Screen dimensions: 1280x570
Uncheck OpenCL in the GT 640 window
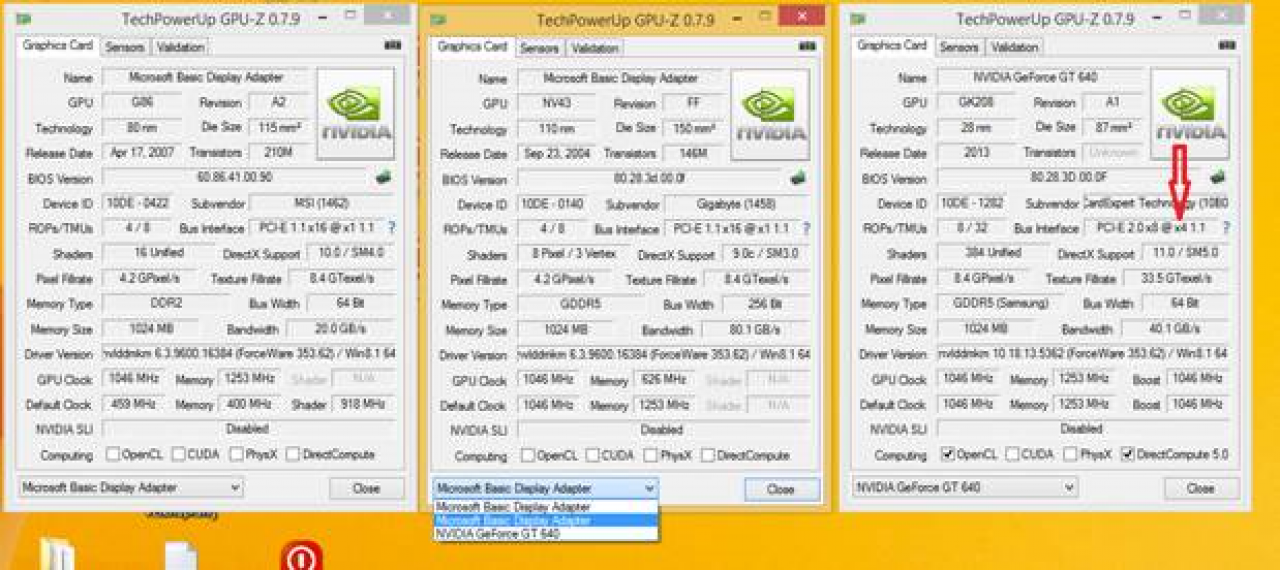(x=948, y=454)
